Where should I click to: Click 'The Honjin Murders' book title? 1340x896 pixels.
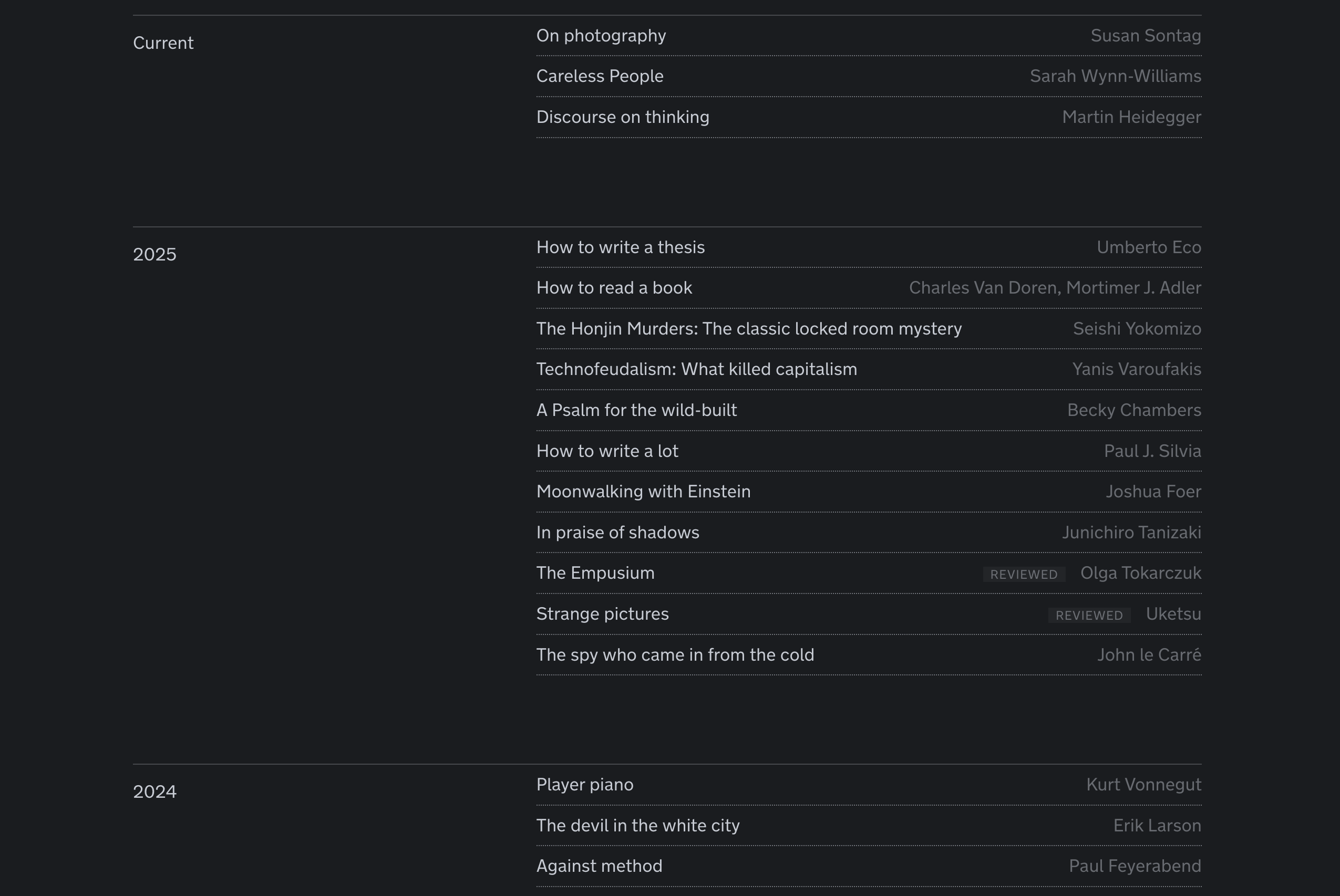[x=748, y=329]
